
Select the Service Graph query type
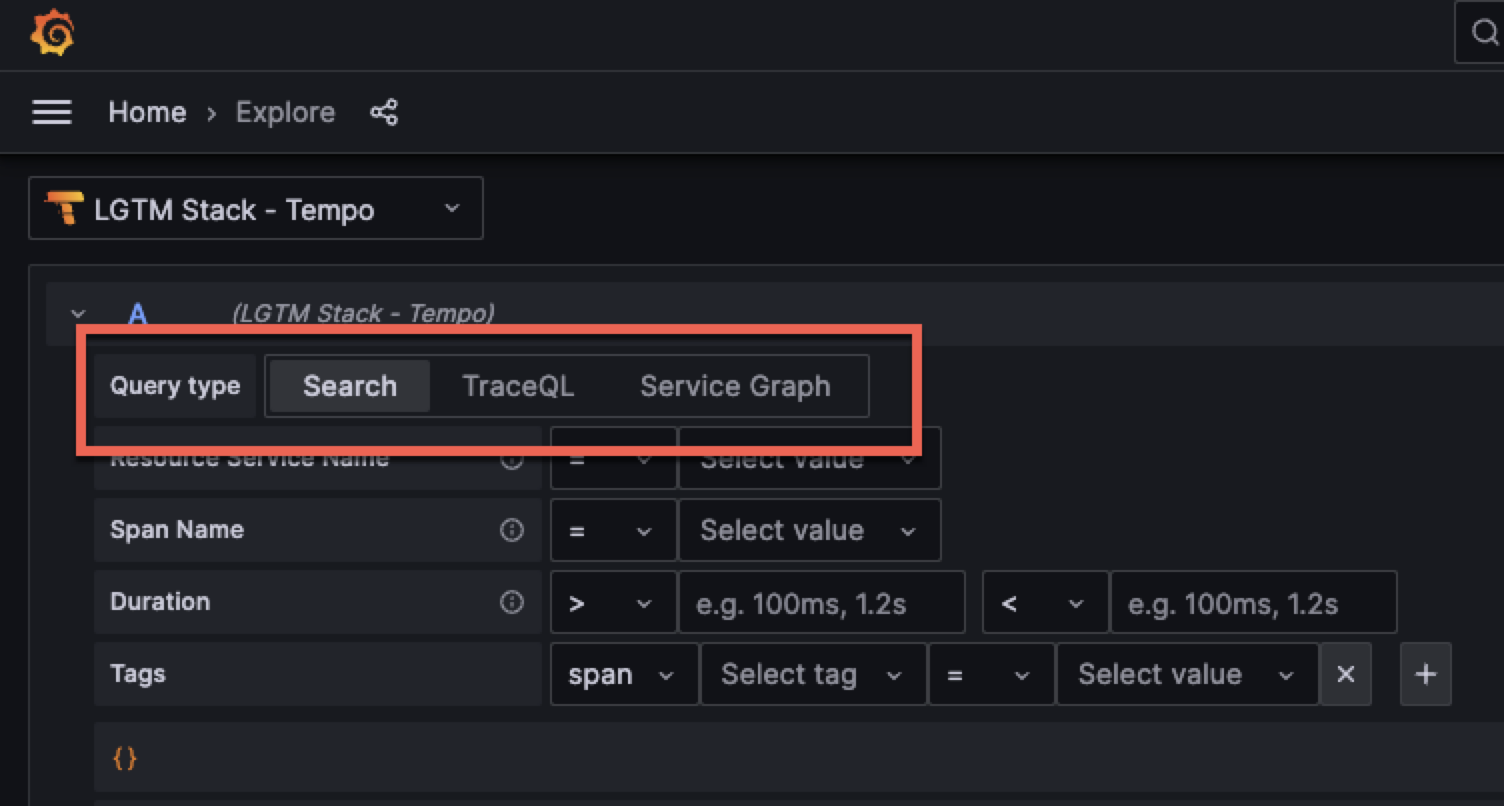(735, 386)
